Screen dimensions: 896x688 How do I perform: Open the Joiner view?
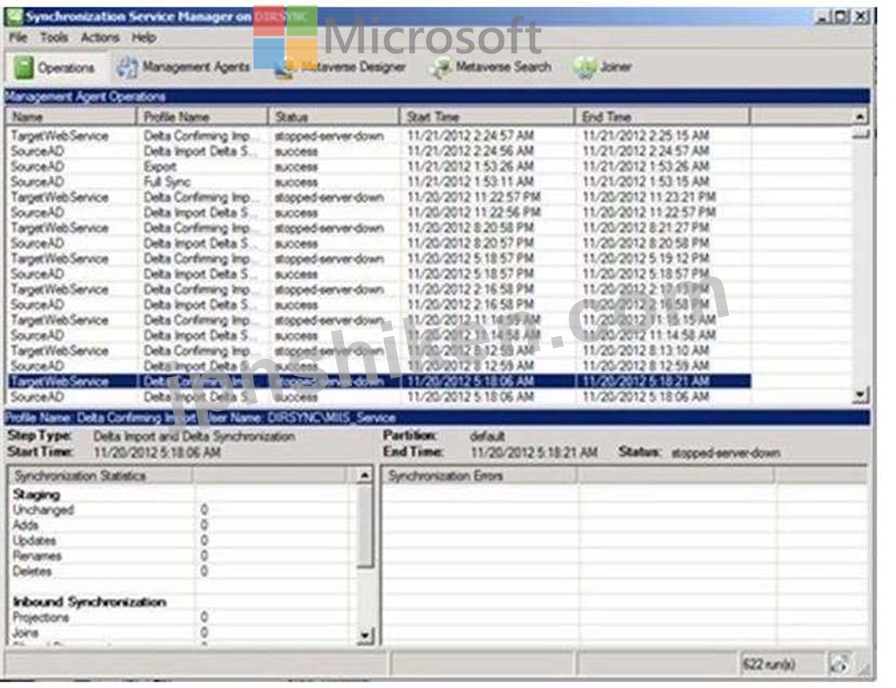point(615,67)
